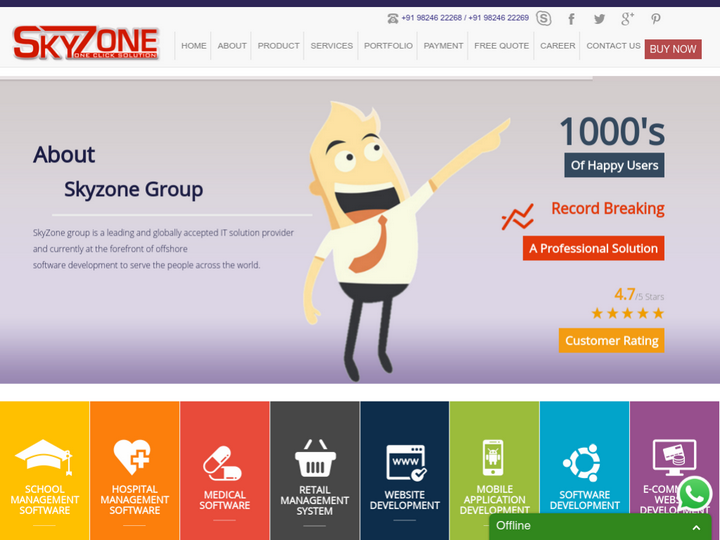Select the Retail Management basket icon
Screen dimensions: 720x540
pos(314,459)
